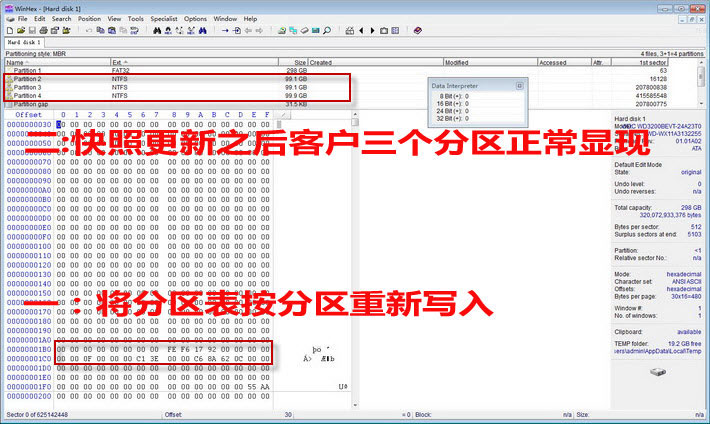
Task: Click the Paste clipboard toolbar icon
Action: (111, 30)
